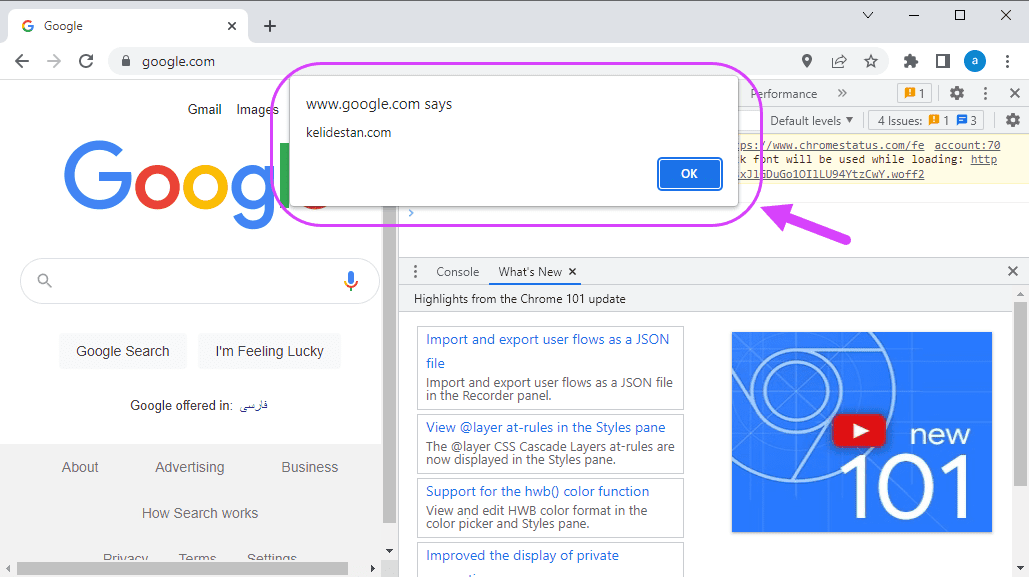1029x577 pixels.
Task: Click the google.com address bar text
Action: click(x=178, y=61)
